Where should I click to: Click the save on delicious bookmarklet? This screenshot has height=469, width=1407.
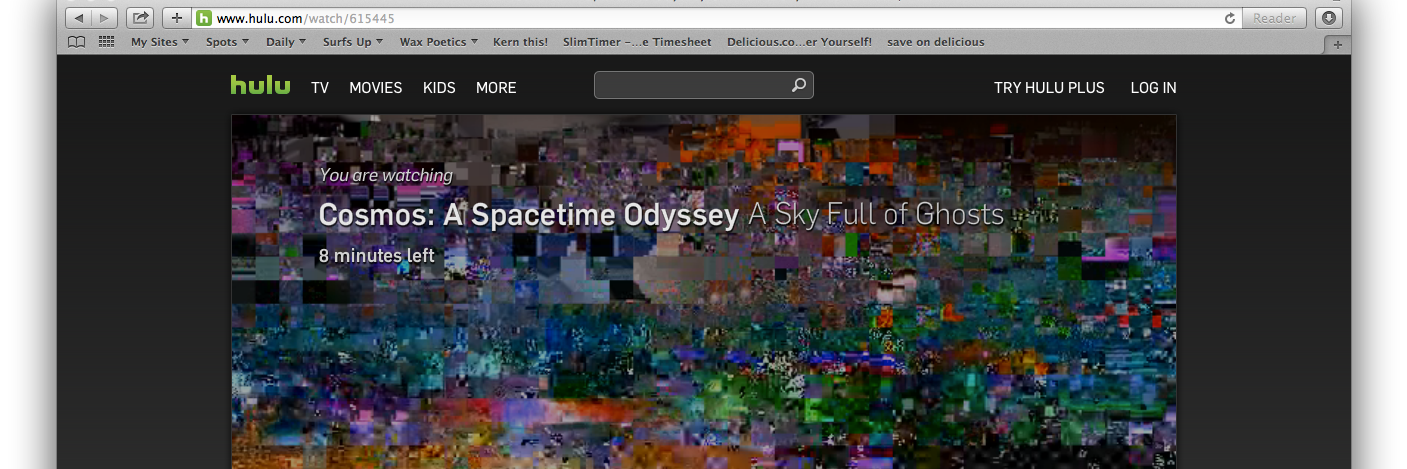(x=936, y=42)
